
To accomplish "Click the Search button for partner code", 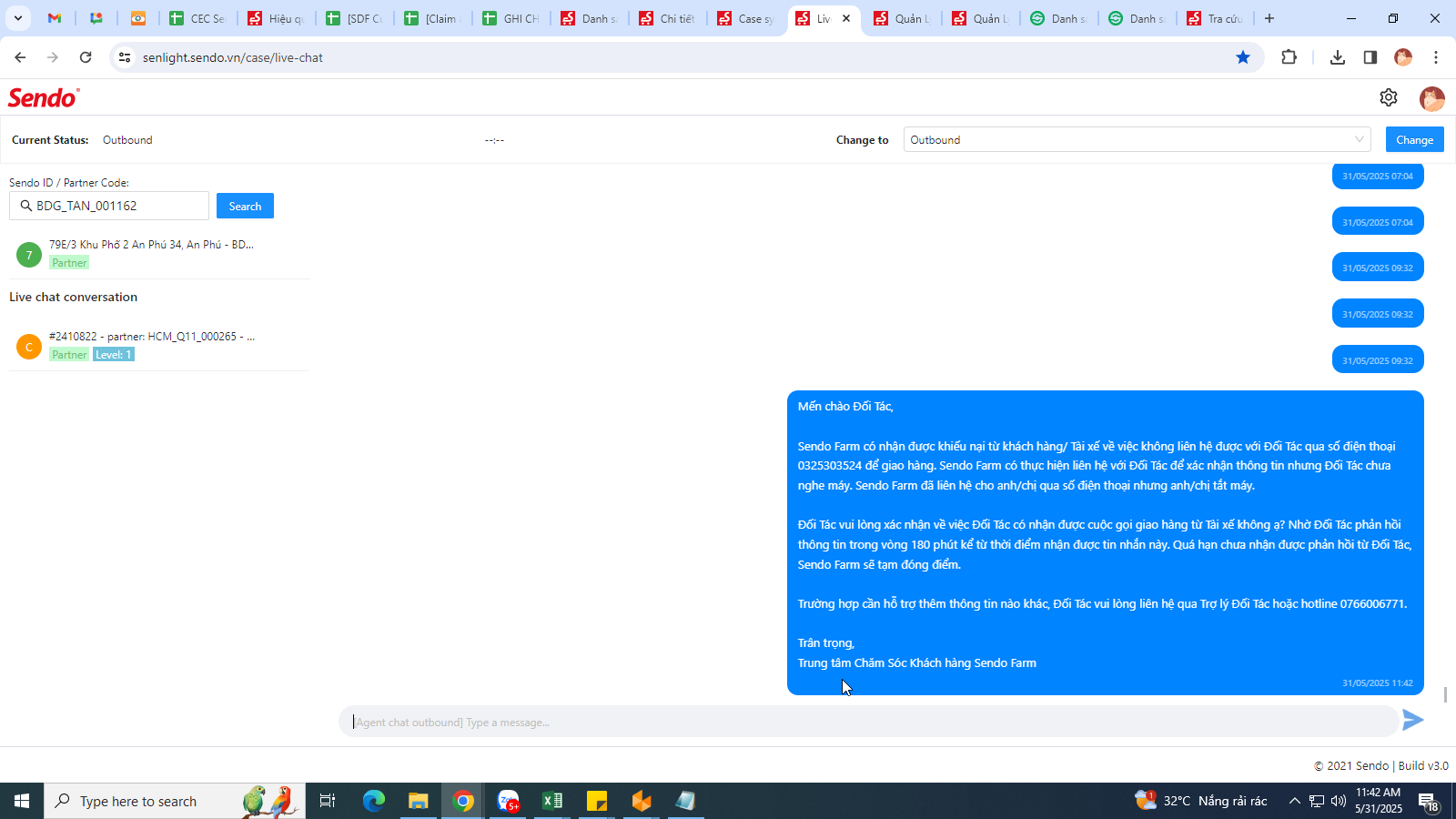I will coord(245,206).
